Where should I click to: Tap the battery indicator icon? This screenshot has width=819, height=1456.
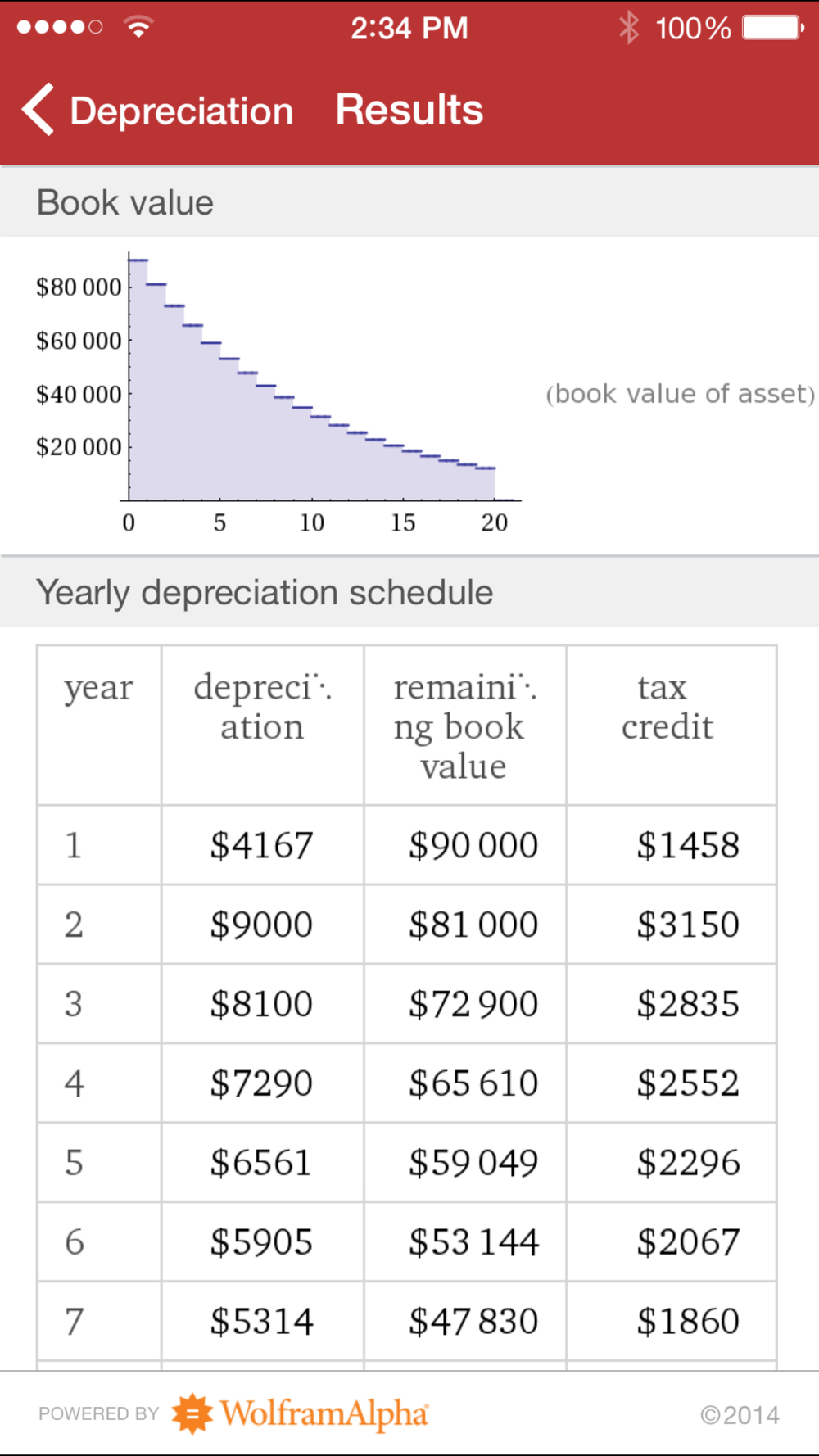click(773, 27)
